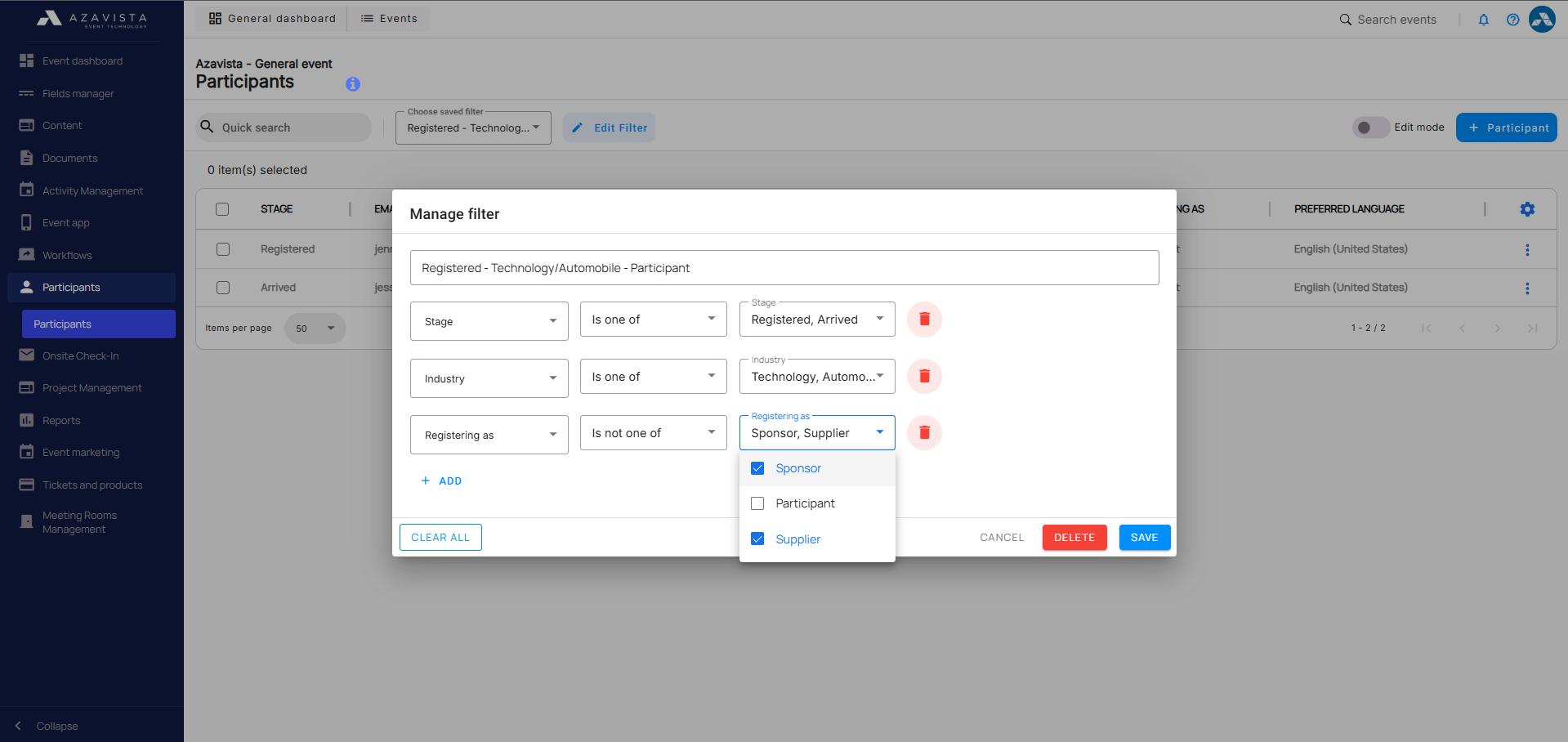
Task: Click the Tickets and products icon
Action: click(x=27, y=485)
